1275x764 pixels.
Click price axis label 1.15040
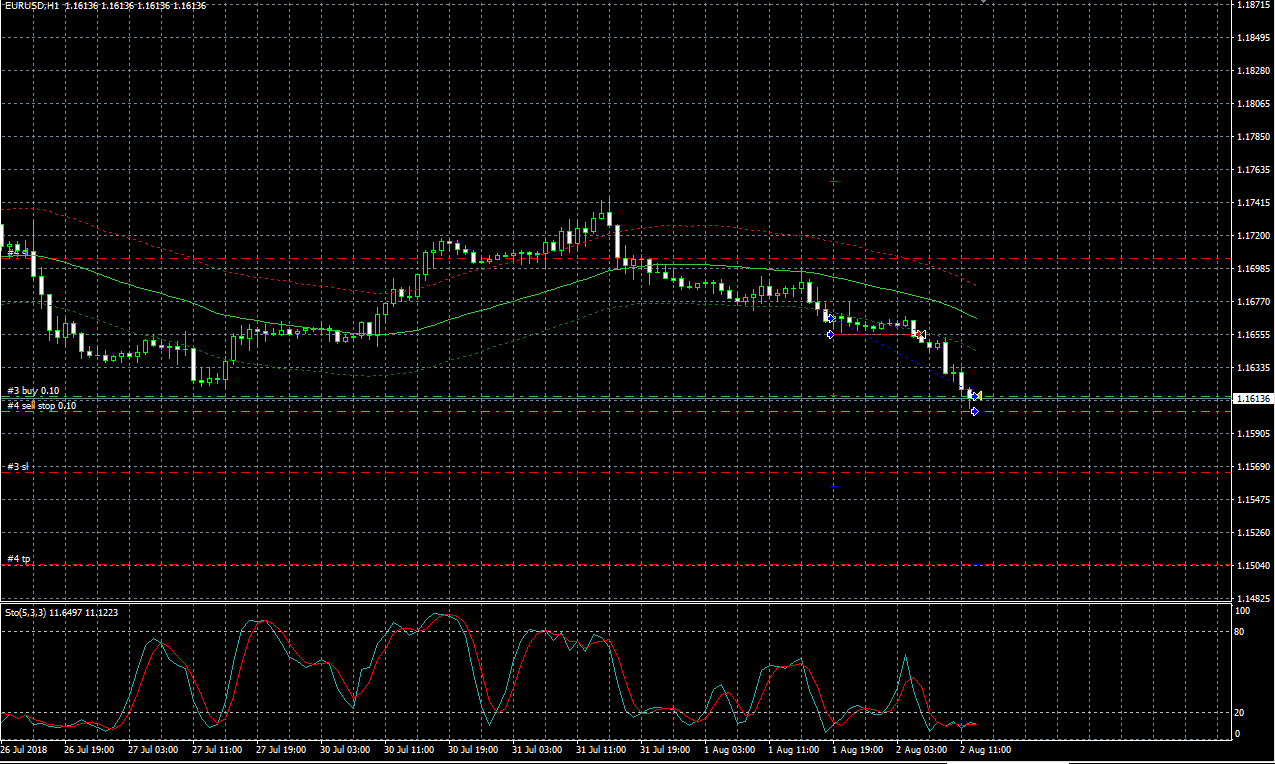click(1253, 566)
